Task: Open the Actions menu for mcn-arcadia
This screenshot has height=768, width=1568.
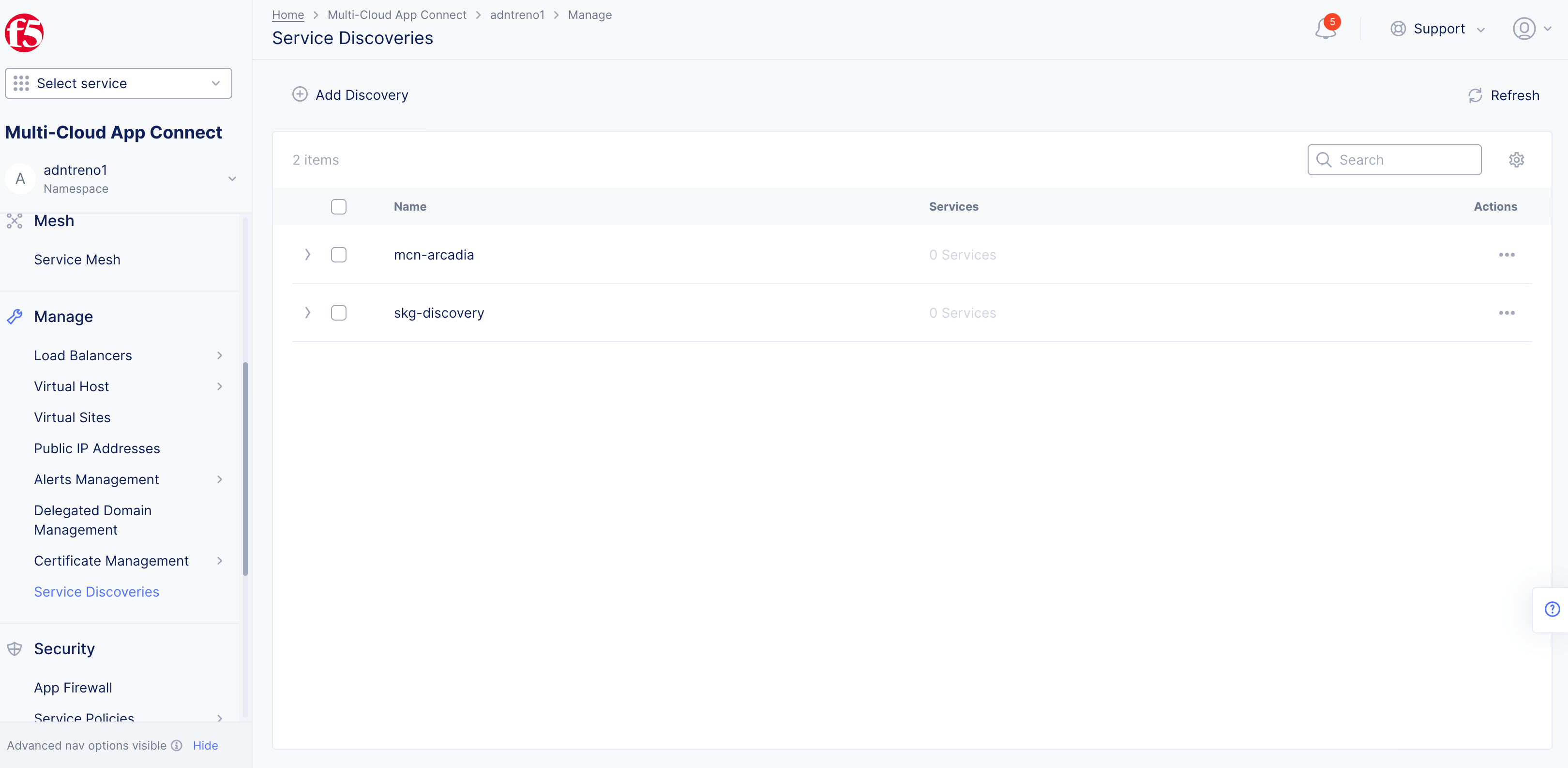Action: 1507,255
